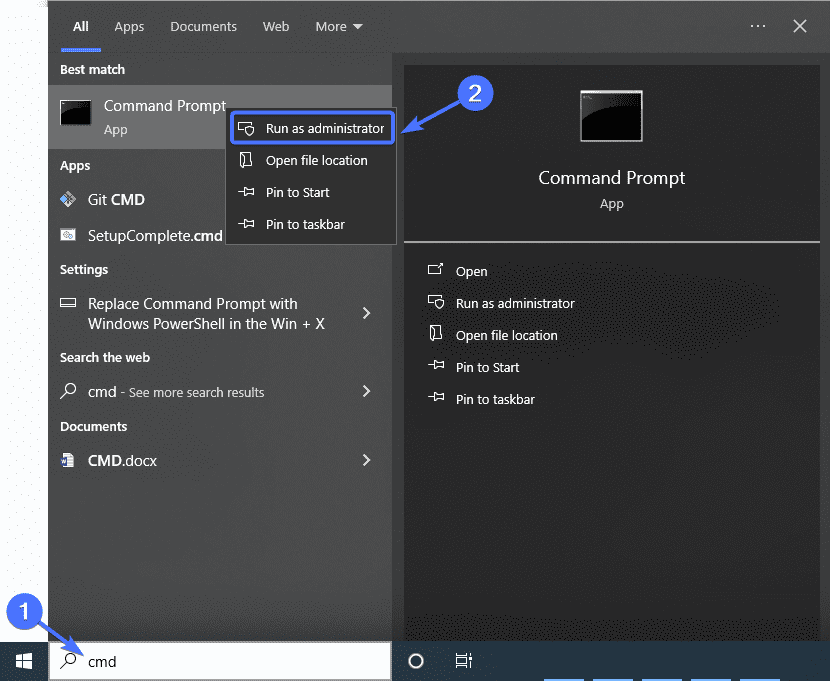Click the shield icon in context menu Run as administrator

click(x=246, y=129)
